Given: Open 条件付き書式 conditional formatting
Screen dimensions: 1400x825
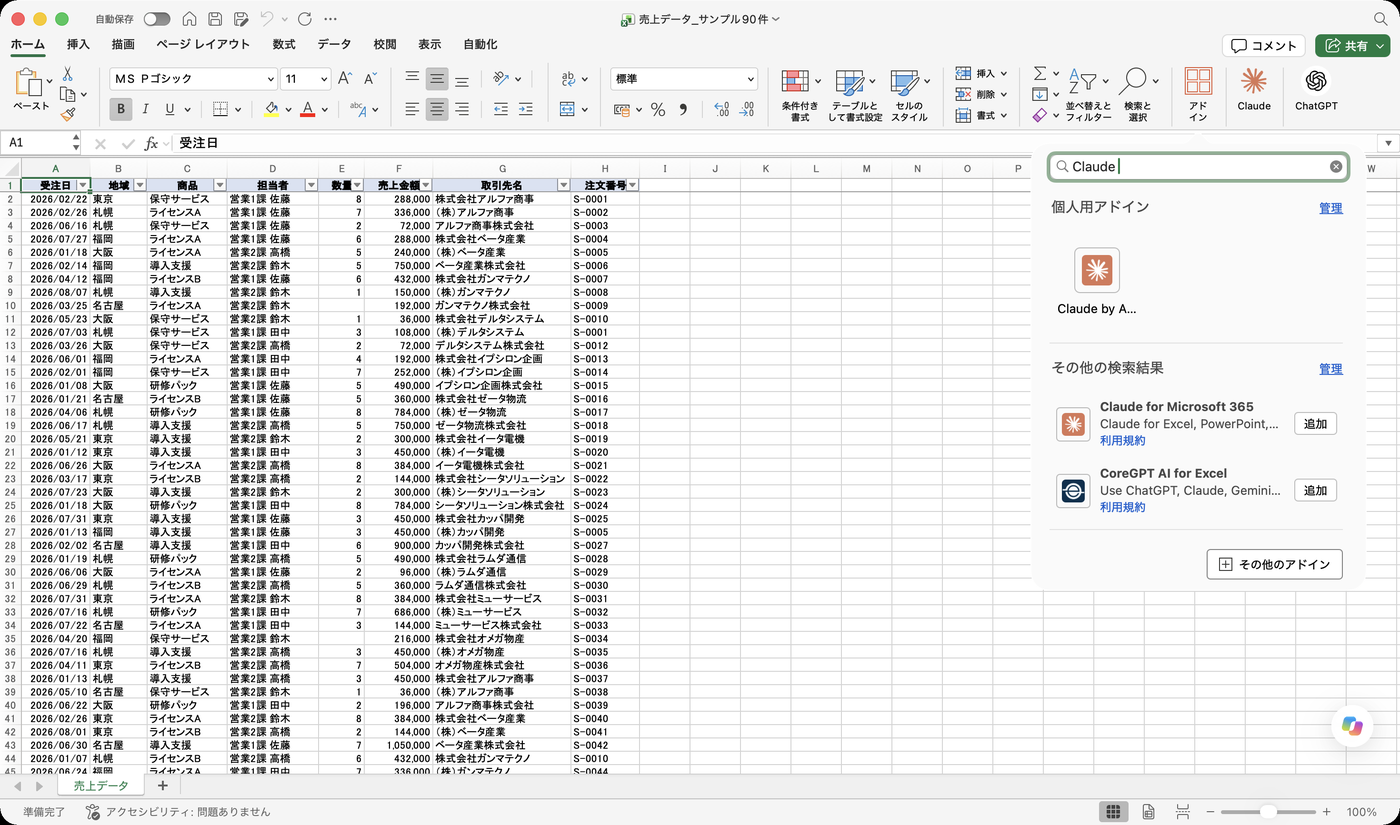Looking at the screenshot, I should click(x=800, y=96).
